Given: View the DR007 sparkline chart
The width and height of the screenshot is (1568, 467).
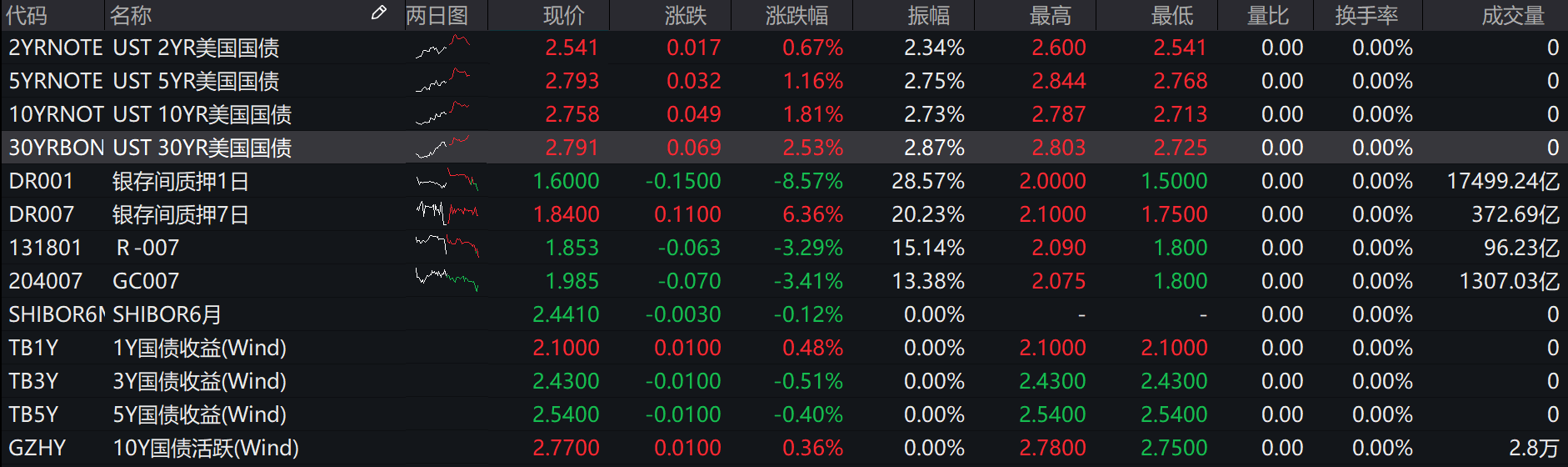Looking at the screenshot, I should [x=447, y=214].
